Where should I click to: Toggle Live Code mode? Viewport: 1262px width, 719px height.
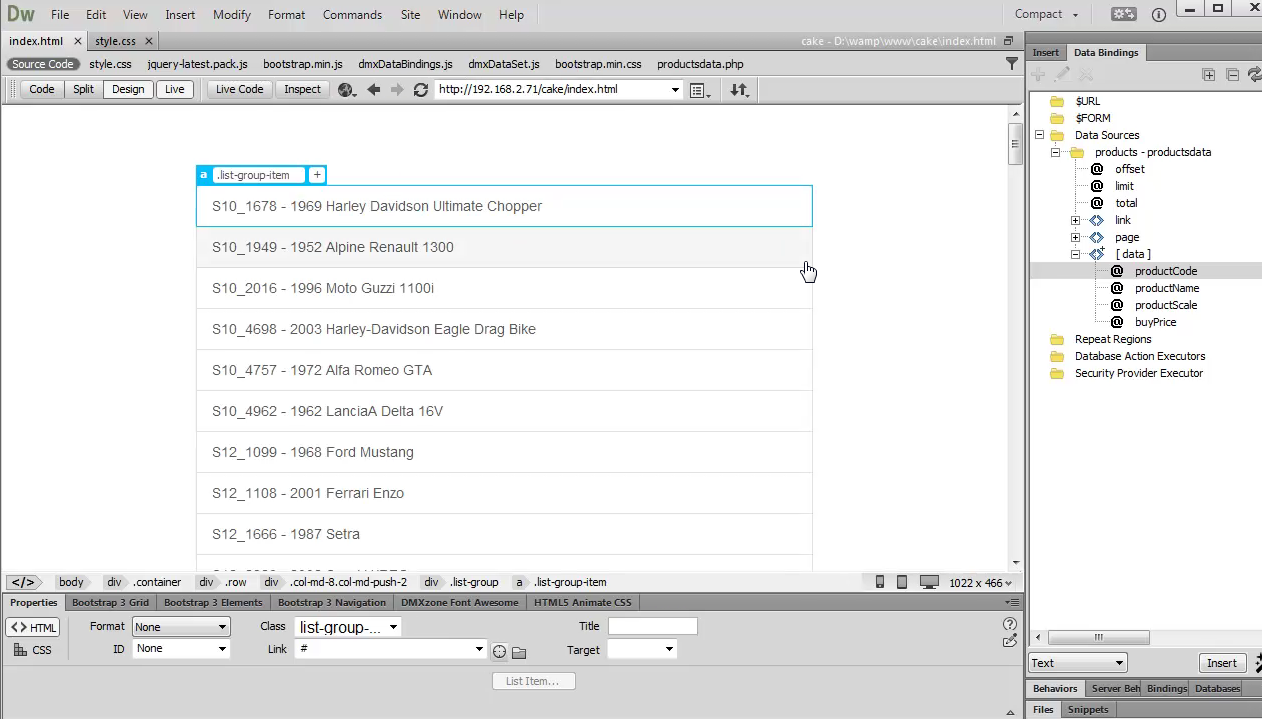pos(240,90)
